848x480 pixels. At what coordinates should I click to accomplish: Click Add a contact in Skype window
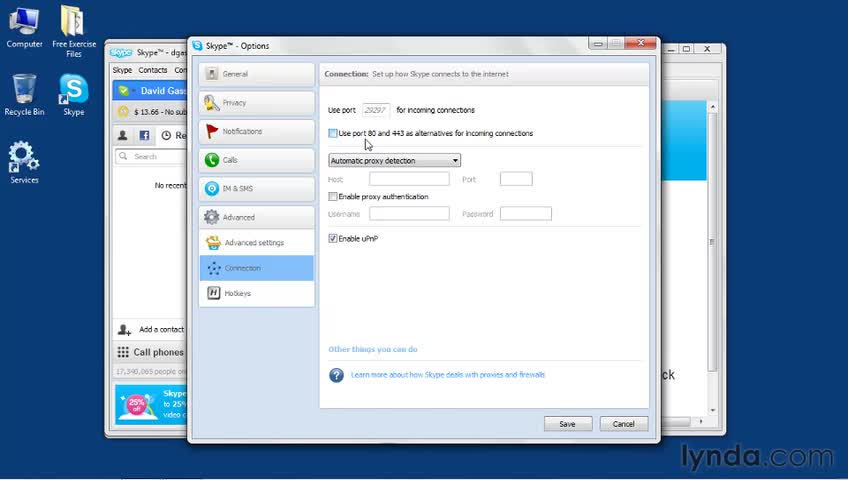(151, 329)
